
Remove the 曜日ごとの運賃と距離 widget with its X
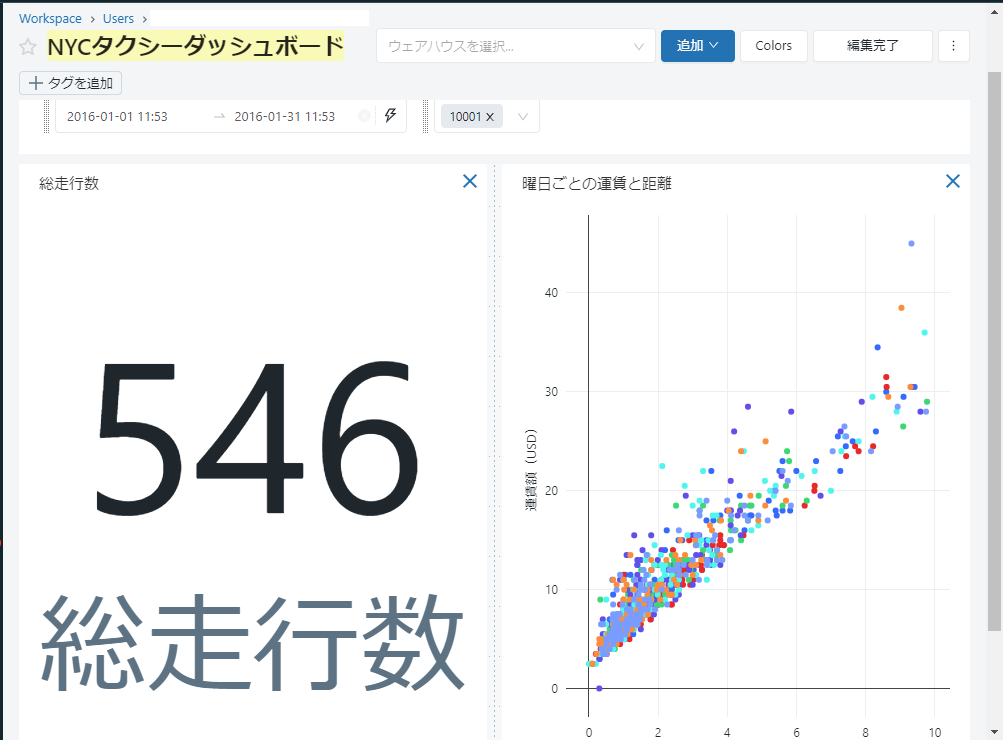[952, 182]
